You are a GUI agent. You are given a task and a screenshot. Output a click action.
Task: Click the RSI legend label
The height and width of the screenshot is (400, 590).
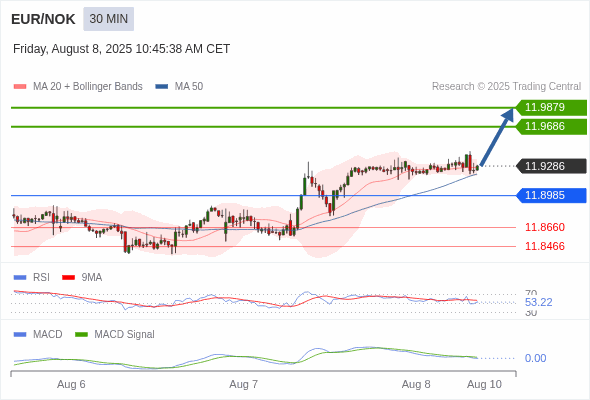pos(41,278)
